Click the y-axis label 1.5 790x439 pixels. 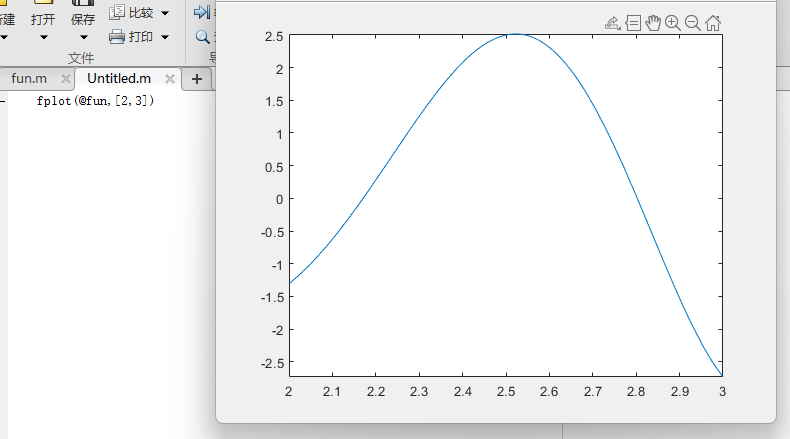coord(275,101)
